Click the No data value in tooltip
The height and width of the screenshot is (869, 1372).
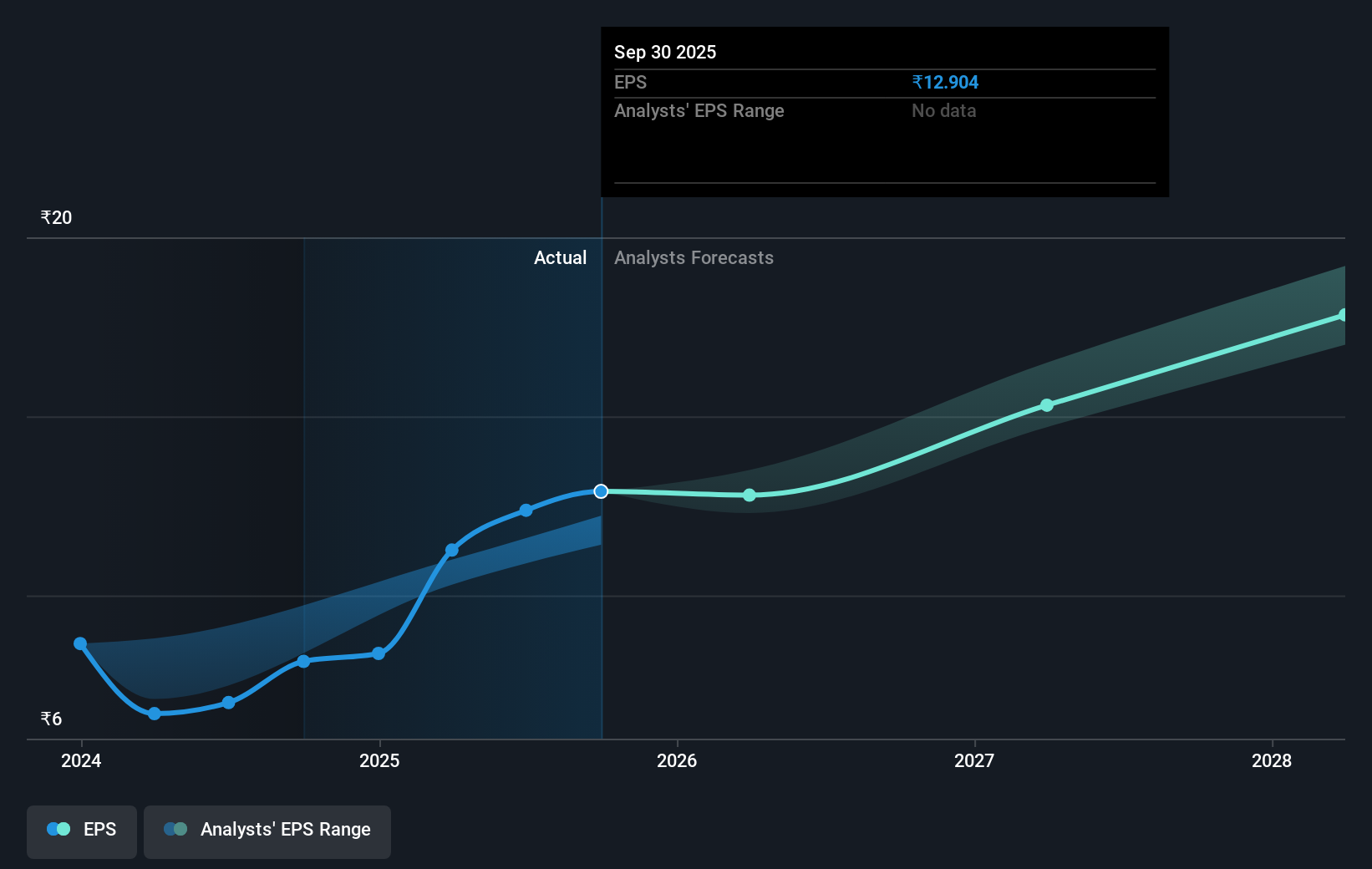[944, 111]
